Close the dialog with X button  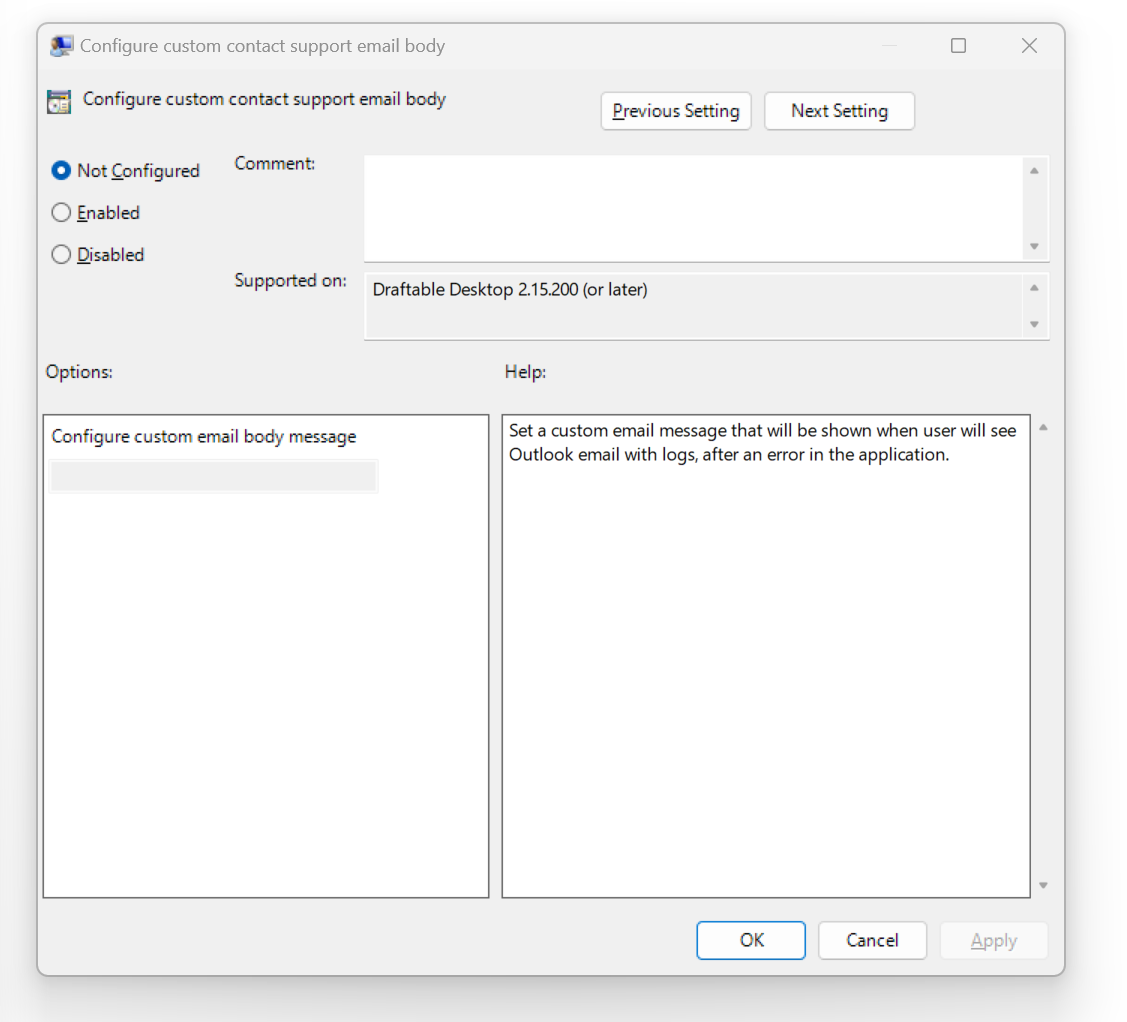[x=1029, y=46]
